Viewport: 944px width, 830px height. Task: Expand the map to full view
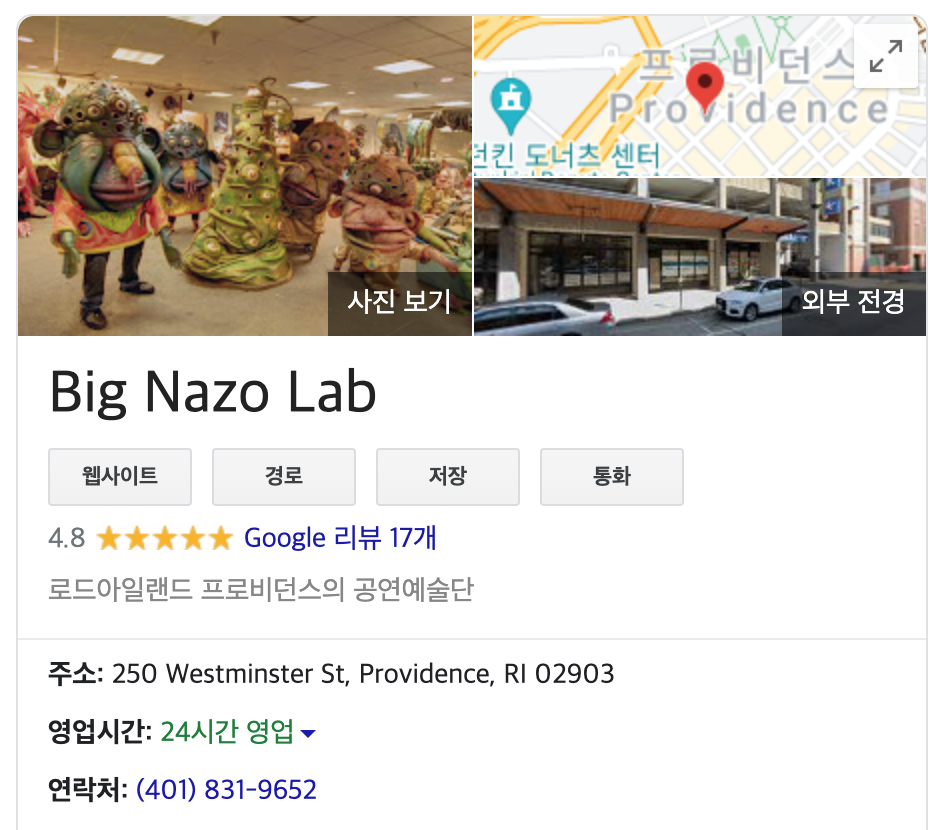pos(886,56)
